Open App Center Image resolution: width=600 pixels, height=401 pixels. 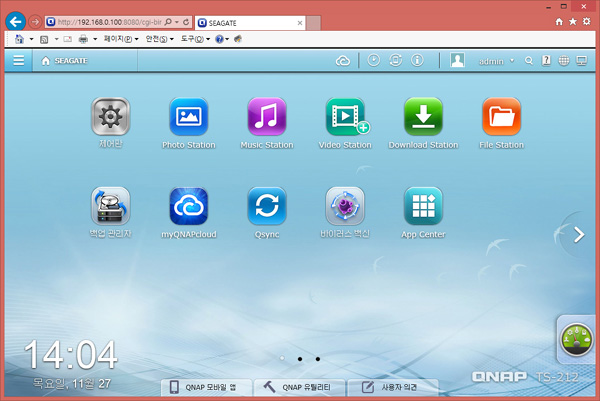tap(423, 207)
